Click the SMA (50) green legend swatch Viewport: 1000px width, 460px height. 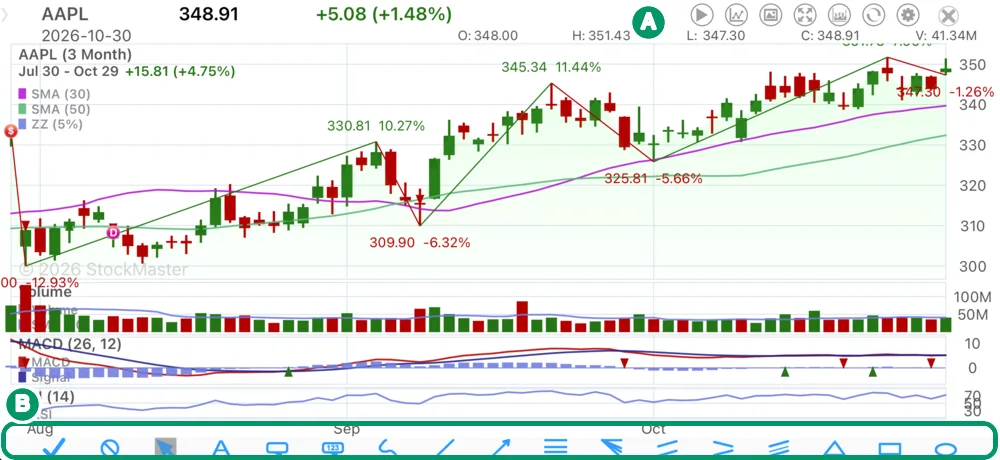tap(23, 110)
